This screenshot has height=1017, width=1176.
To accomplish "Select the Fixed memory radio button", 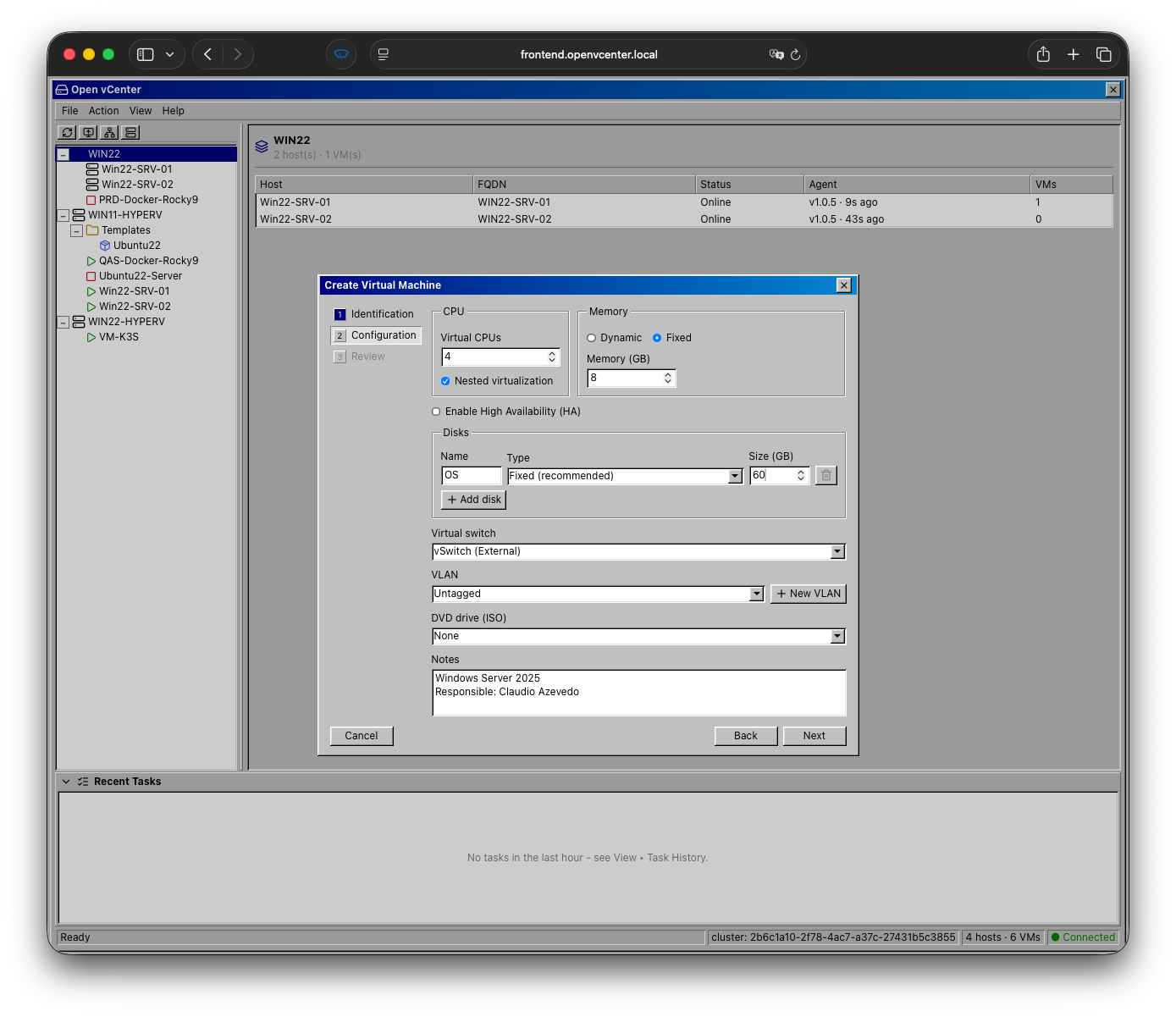I will point(657,338).
